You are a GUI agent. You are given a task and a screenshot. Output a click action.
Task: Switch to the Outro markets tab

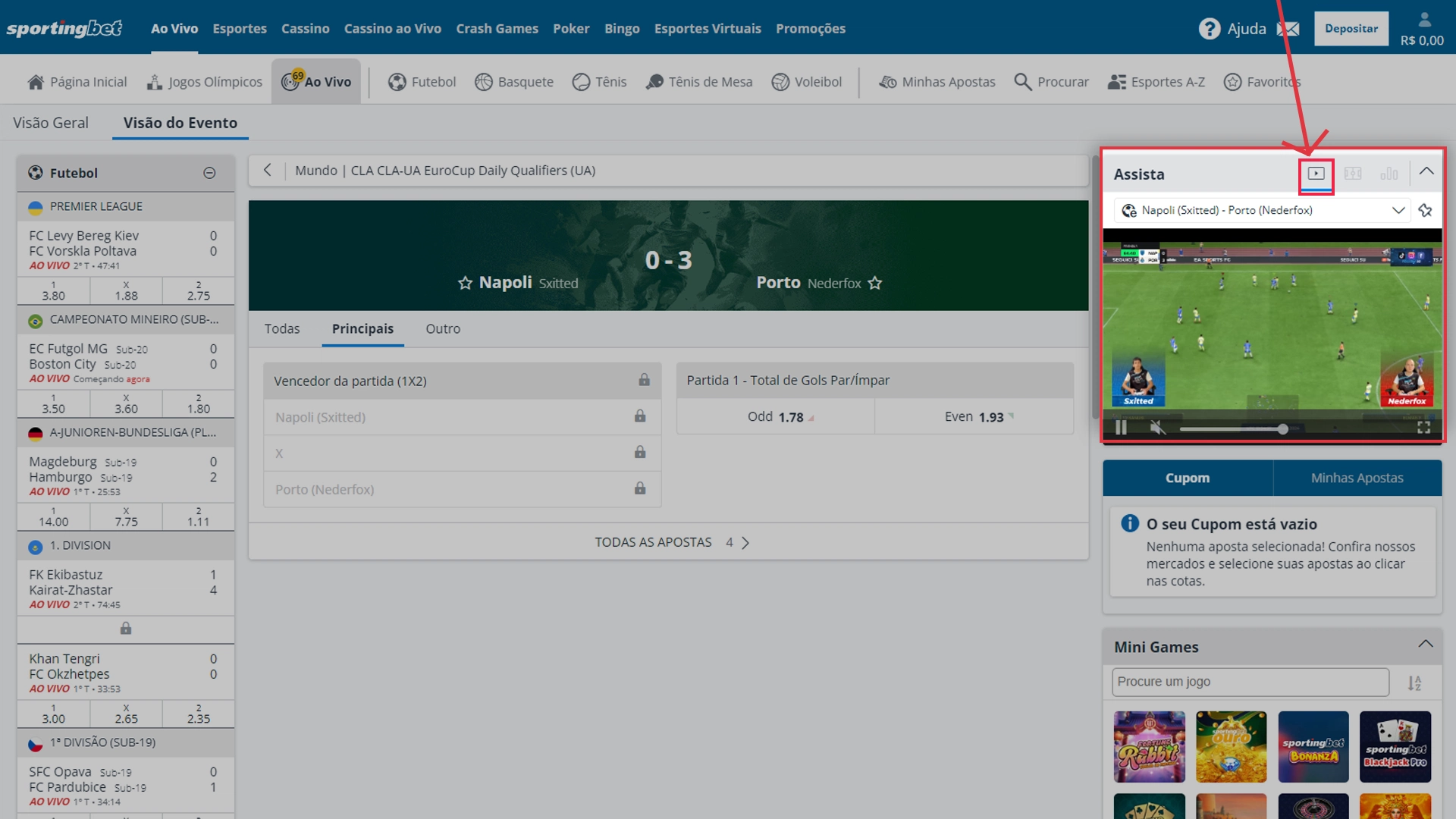[443, 328]
